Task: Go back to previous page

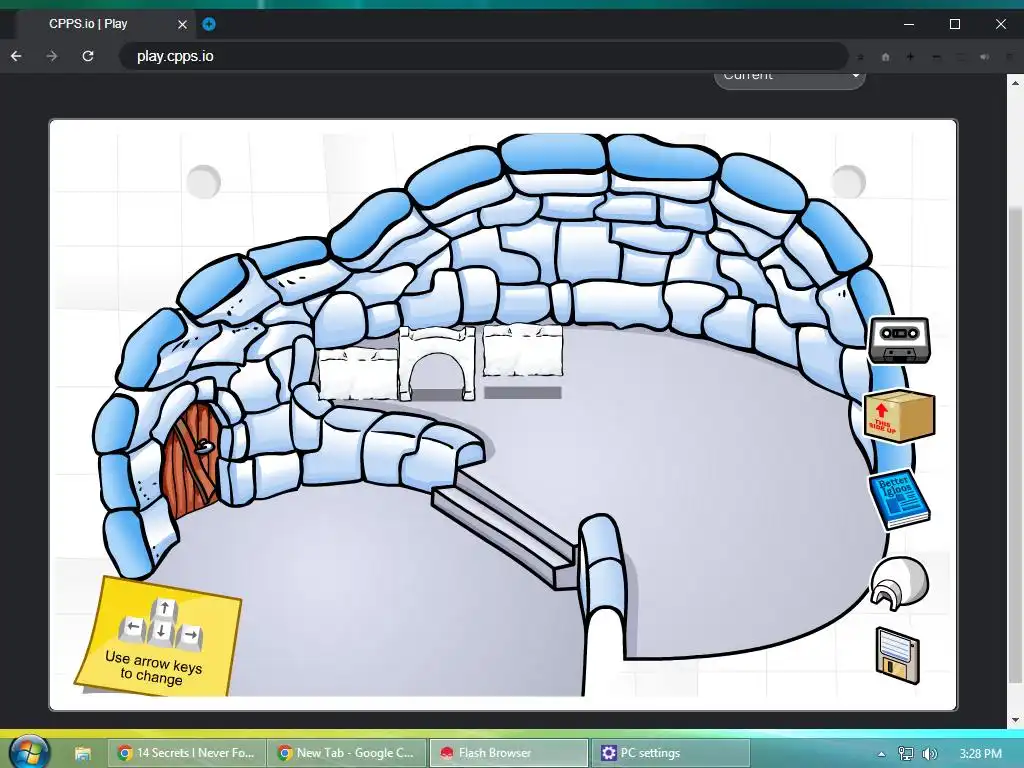Action: click(x=16, y=56)
